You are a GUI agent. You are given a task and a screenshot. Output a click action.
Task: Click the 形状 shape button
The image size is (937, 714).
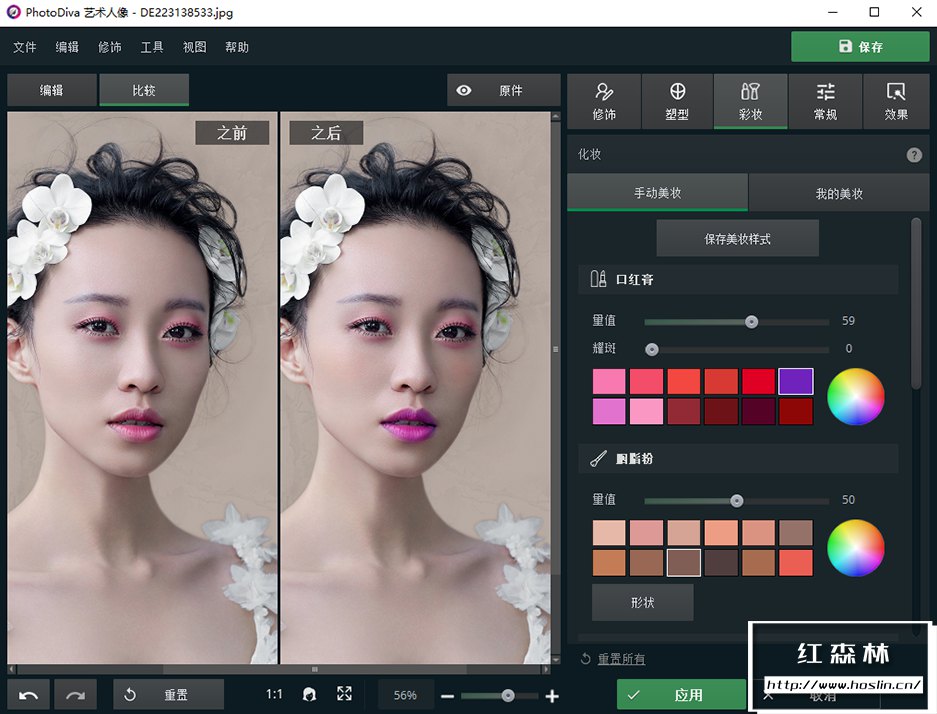[642, 602]
